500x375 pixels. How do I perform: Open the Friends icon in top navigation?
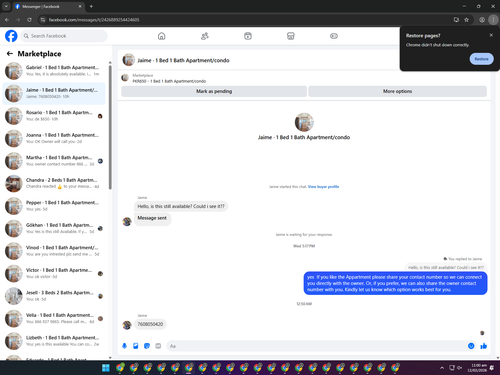pos(205,36)
